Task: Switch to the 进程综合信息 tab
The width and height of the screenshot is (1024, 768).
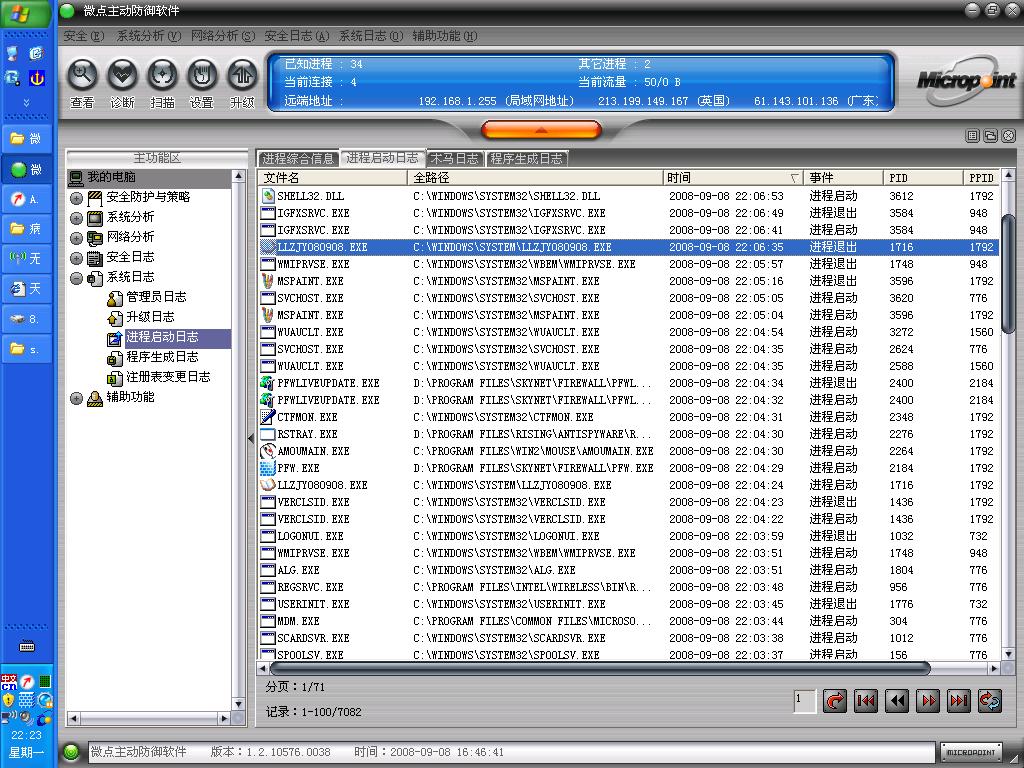Action: 298,158
